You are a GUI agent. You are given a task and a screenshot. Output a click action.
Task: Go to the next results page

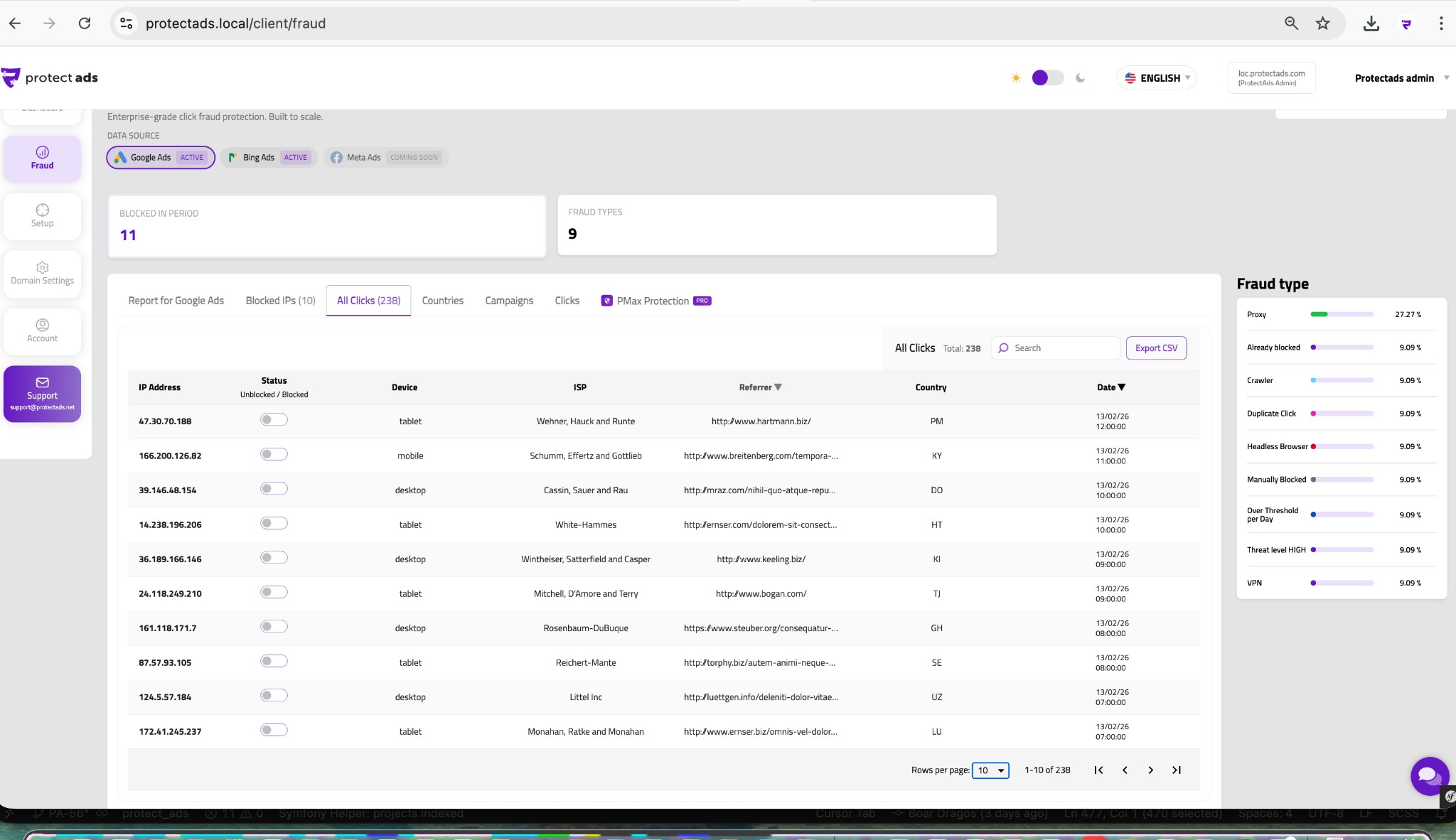(x=1150, y=770)
